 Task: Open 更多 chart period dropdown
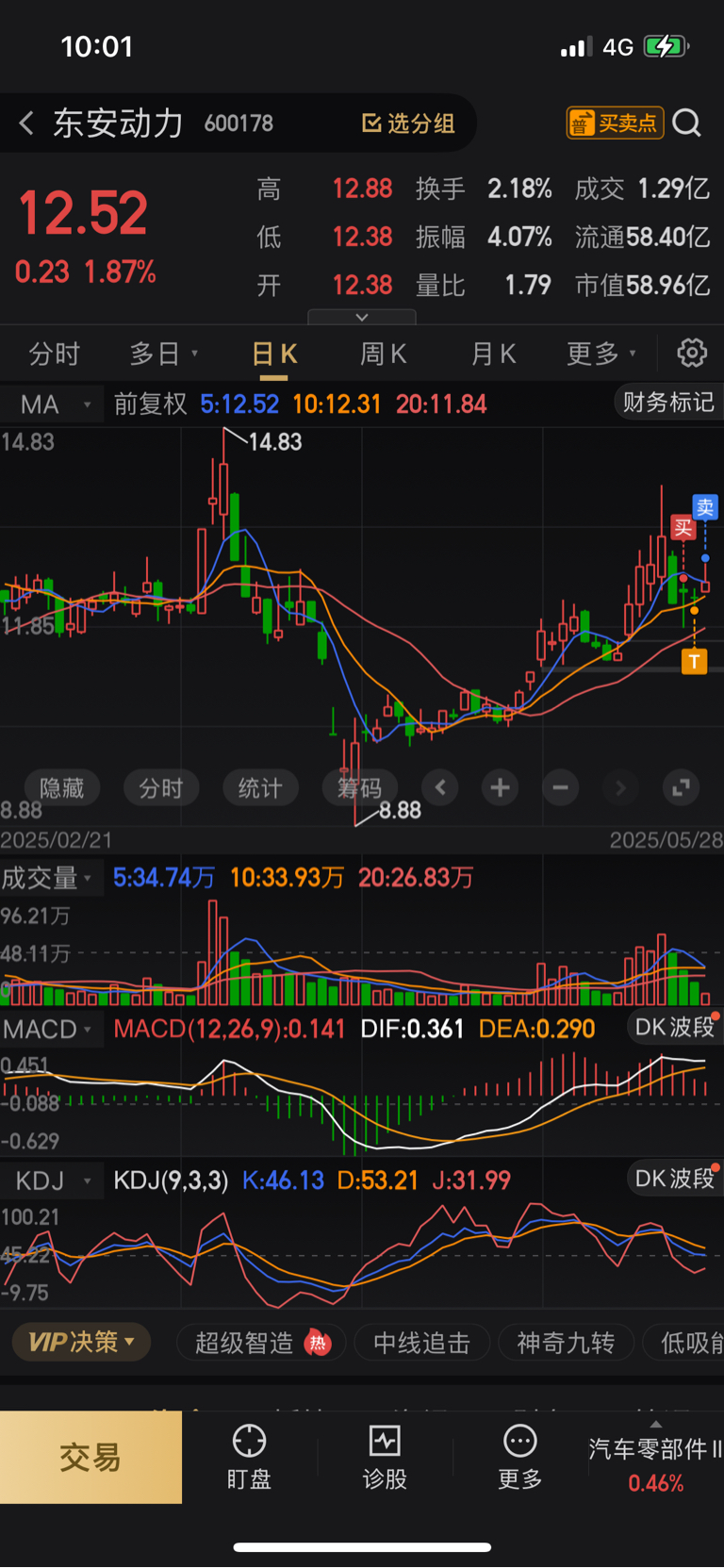pyautogui.click(x=601, y=354)
